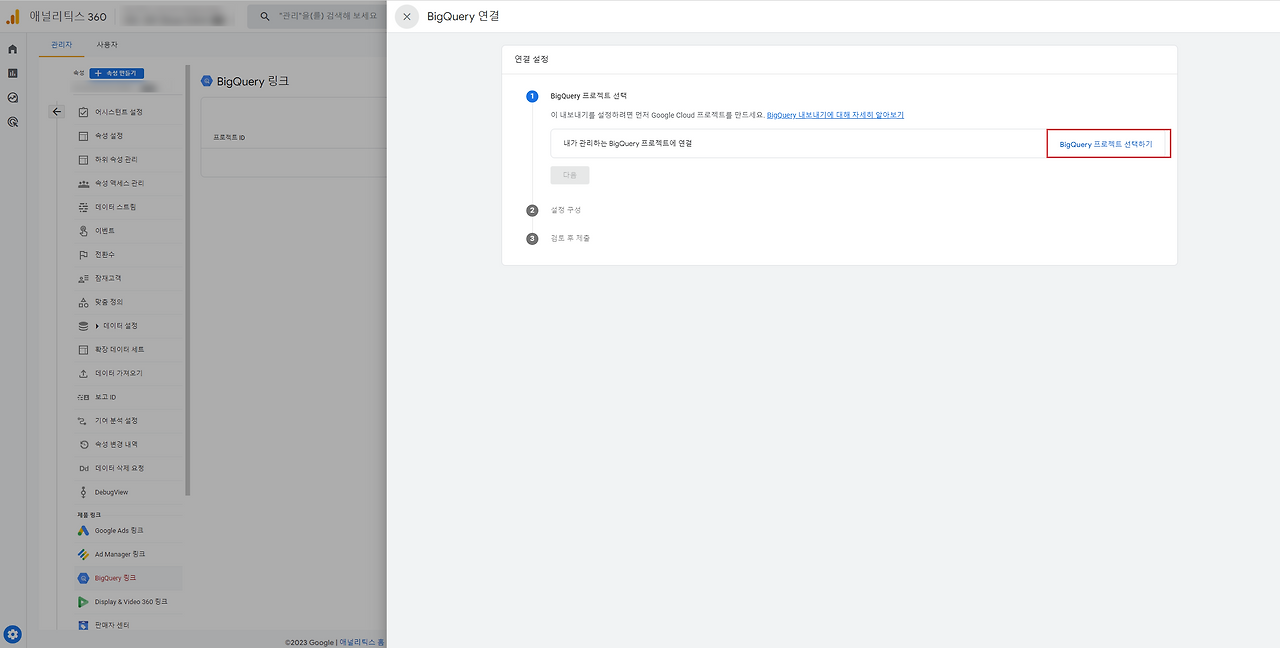Click BigQuery 프로젝트 선택하기 link
This screenshot has height=648, width=1280.
[x=1106, y=144]
